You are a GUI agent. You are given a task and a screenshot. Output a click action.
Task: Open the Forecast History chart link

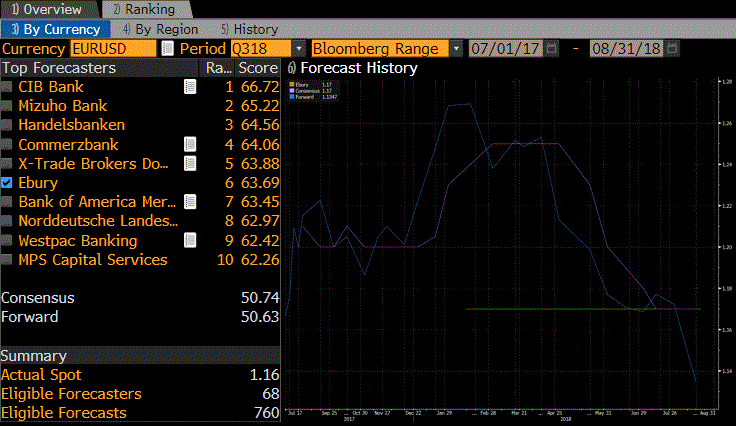coord(353,68)
